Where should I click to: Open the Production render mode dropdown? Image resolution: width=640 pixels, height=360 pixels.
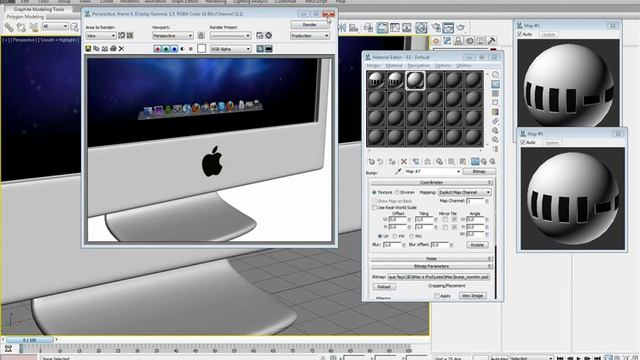310,36
